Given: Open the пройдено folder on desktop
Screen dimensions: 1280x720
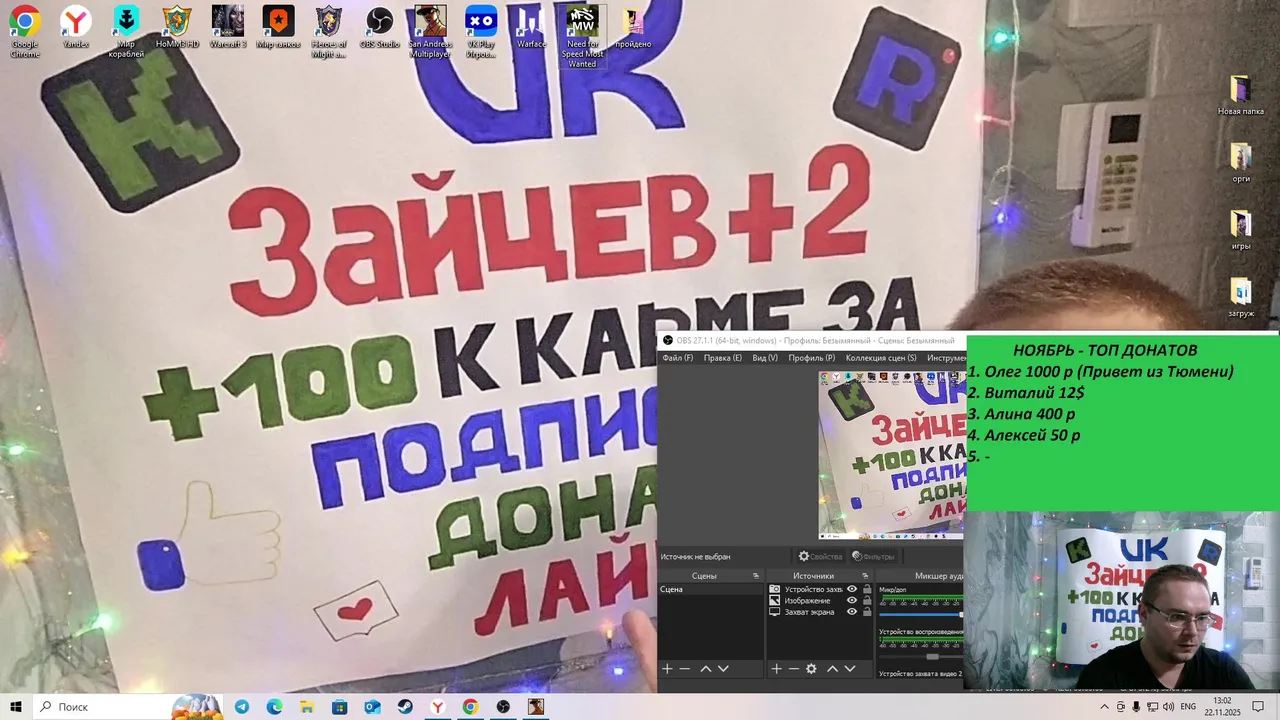Looking at the screenshot, I should pos(633,27).
